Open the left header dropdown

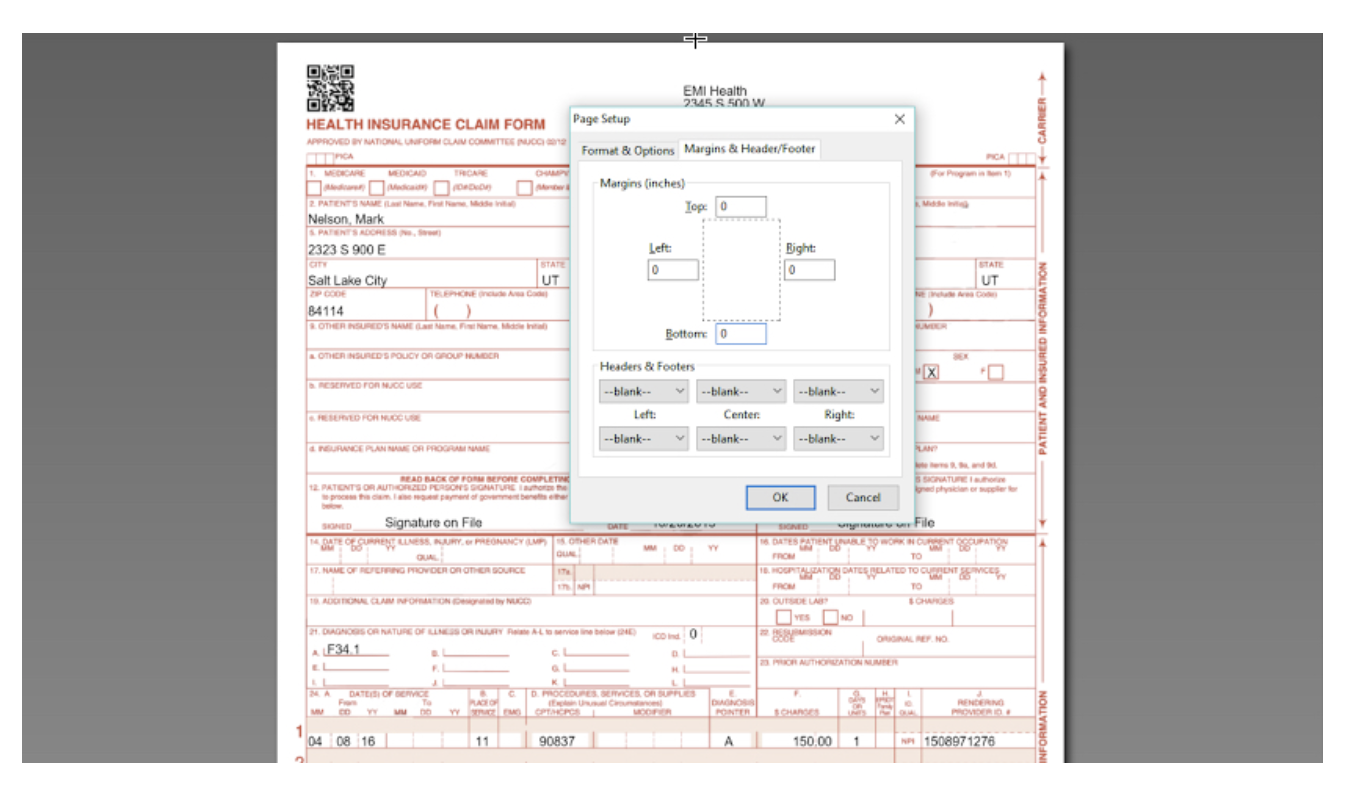coord(643,391)
